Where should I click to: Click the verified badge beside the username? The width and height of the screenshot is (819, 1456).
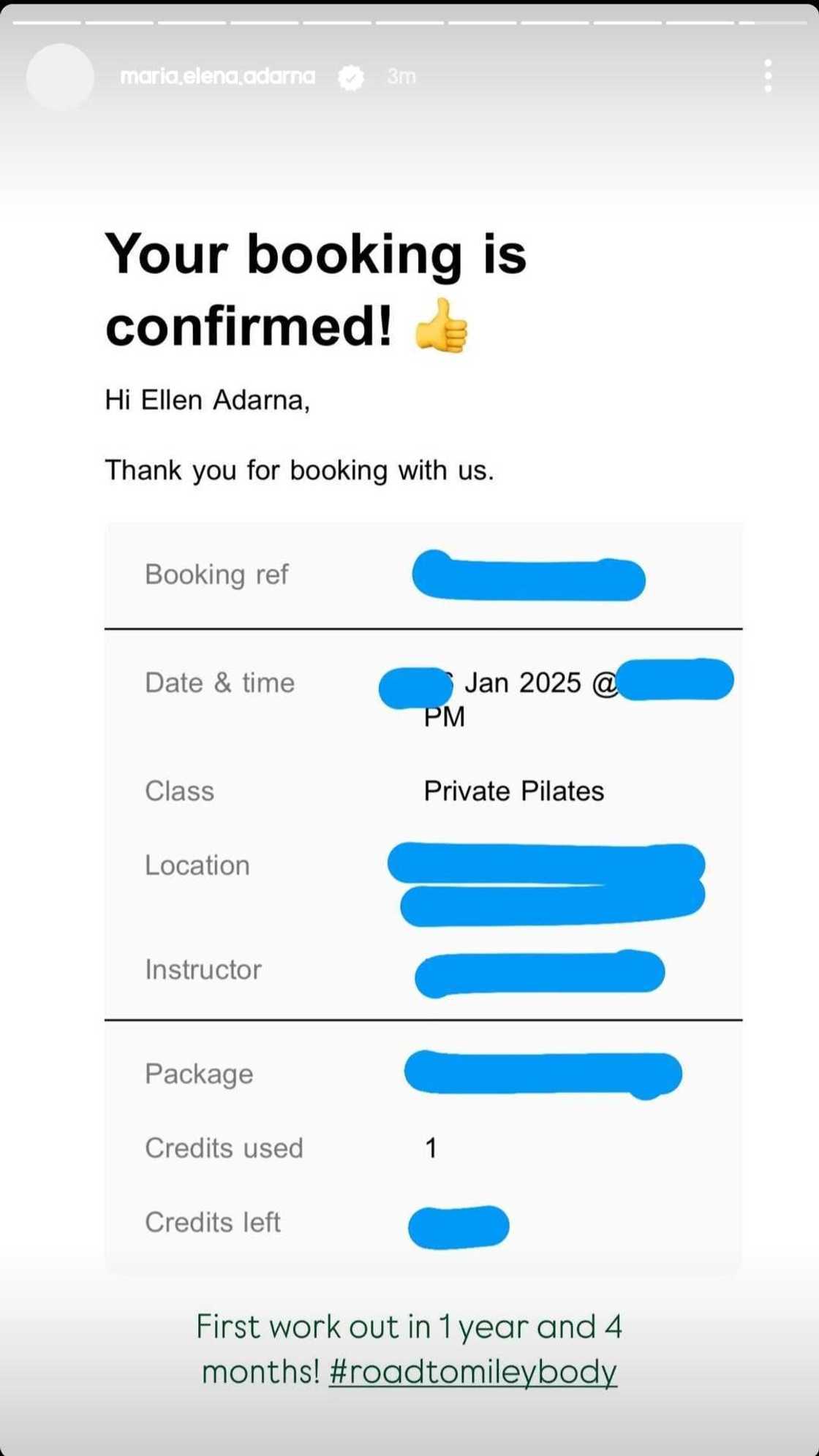click(x=351, y=77)
